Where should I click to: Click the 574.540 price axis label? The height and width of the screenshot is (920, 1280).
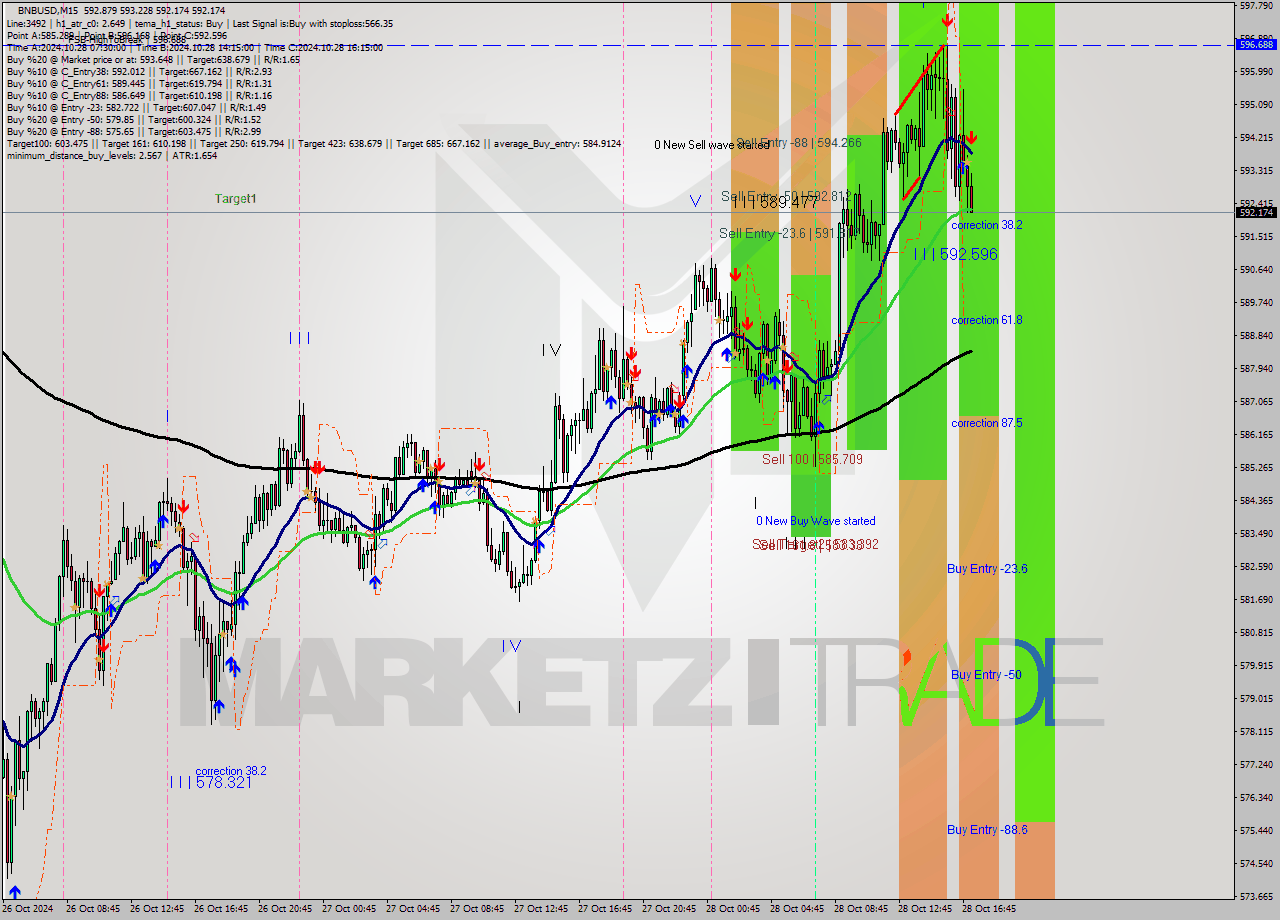1256,863
